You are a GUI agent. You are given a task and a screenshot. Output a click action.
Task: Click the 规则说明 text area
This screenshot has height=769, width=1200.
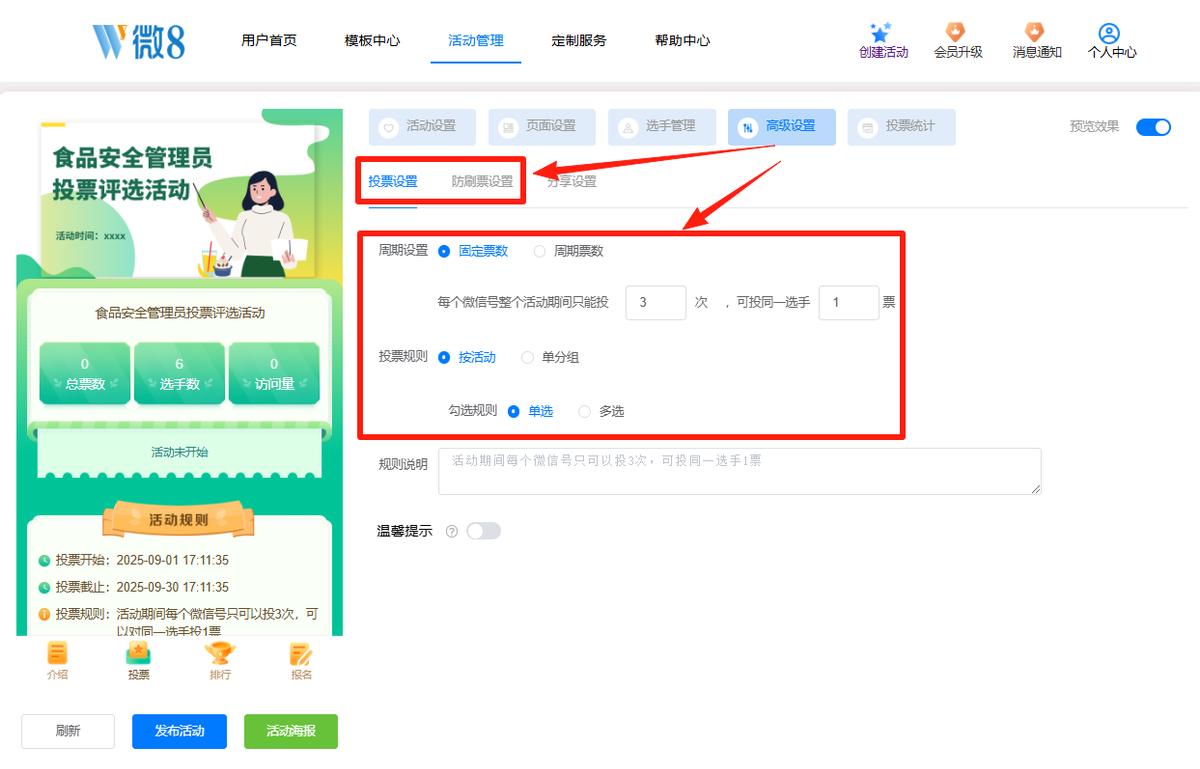740,471
